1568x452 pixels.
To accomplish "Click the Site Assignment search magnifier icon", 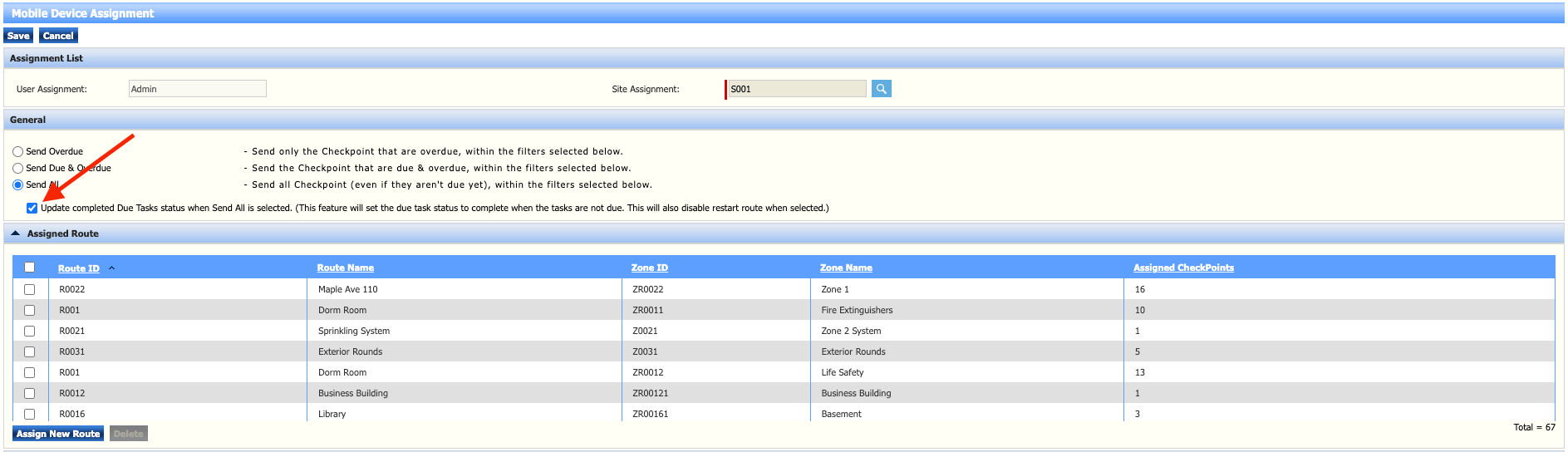I will [881, 89].
